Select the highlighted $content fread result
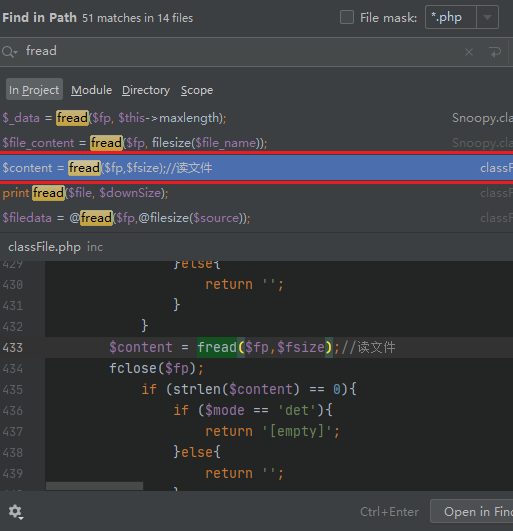This screenshot has height=531, width=513. coord(256,168)
